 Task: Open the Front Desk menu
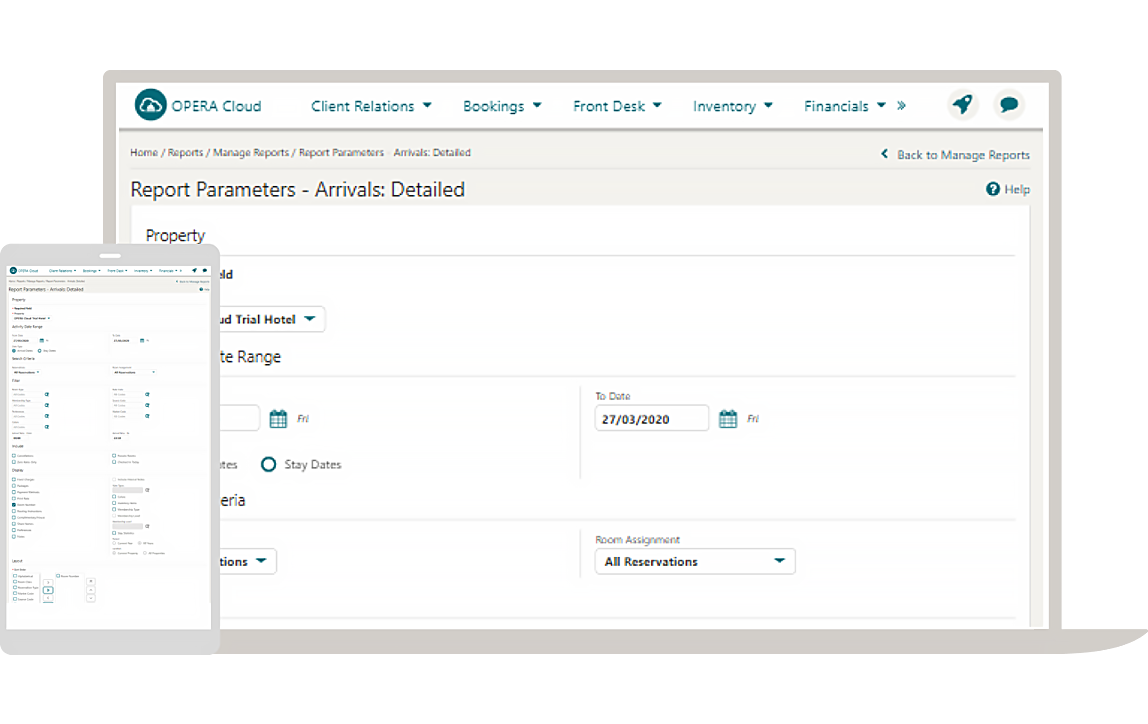point(617,106)
